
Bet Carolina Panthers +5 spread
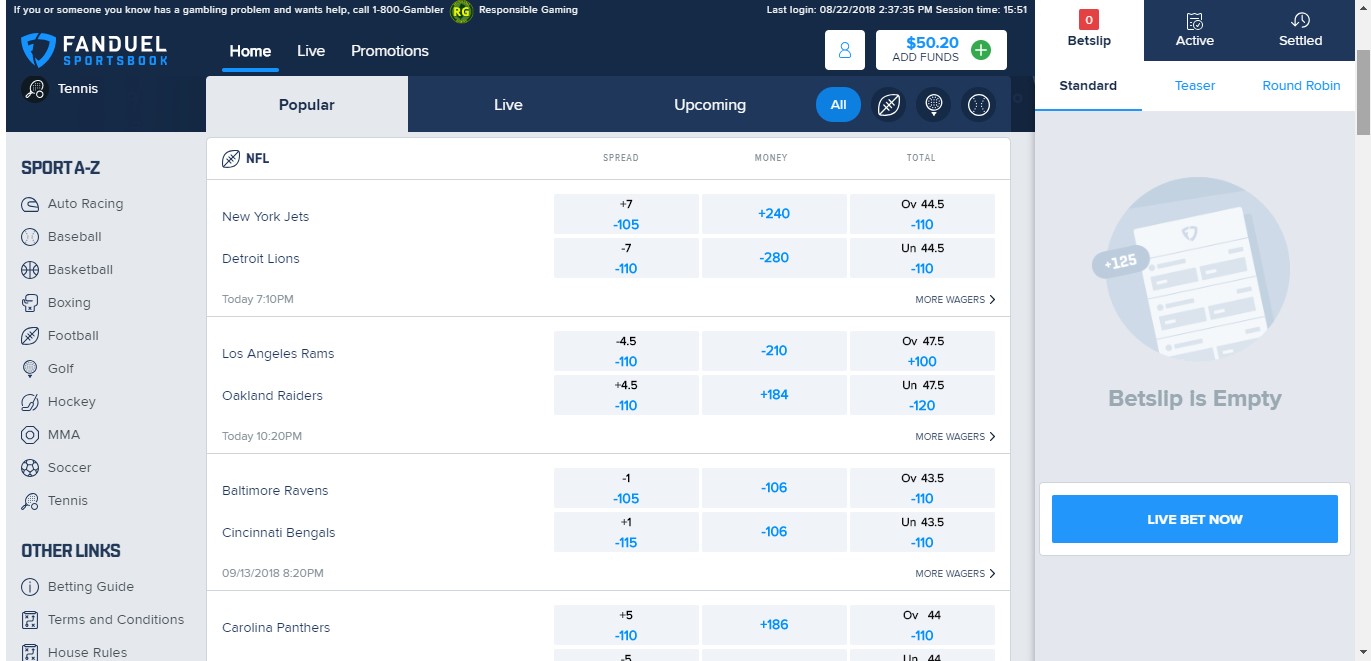pos(626,625)
